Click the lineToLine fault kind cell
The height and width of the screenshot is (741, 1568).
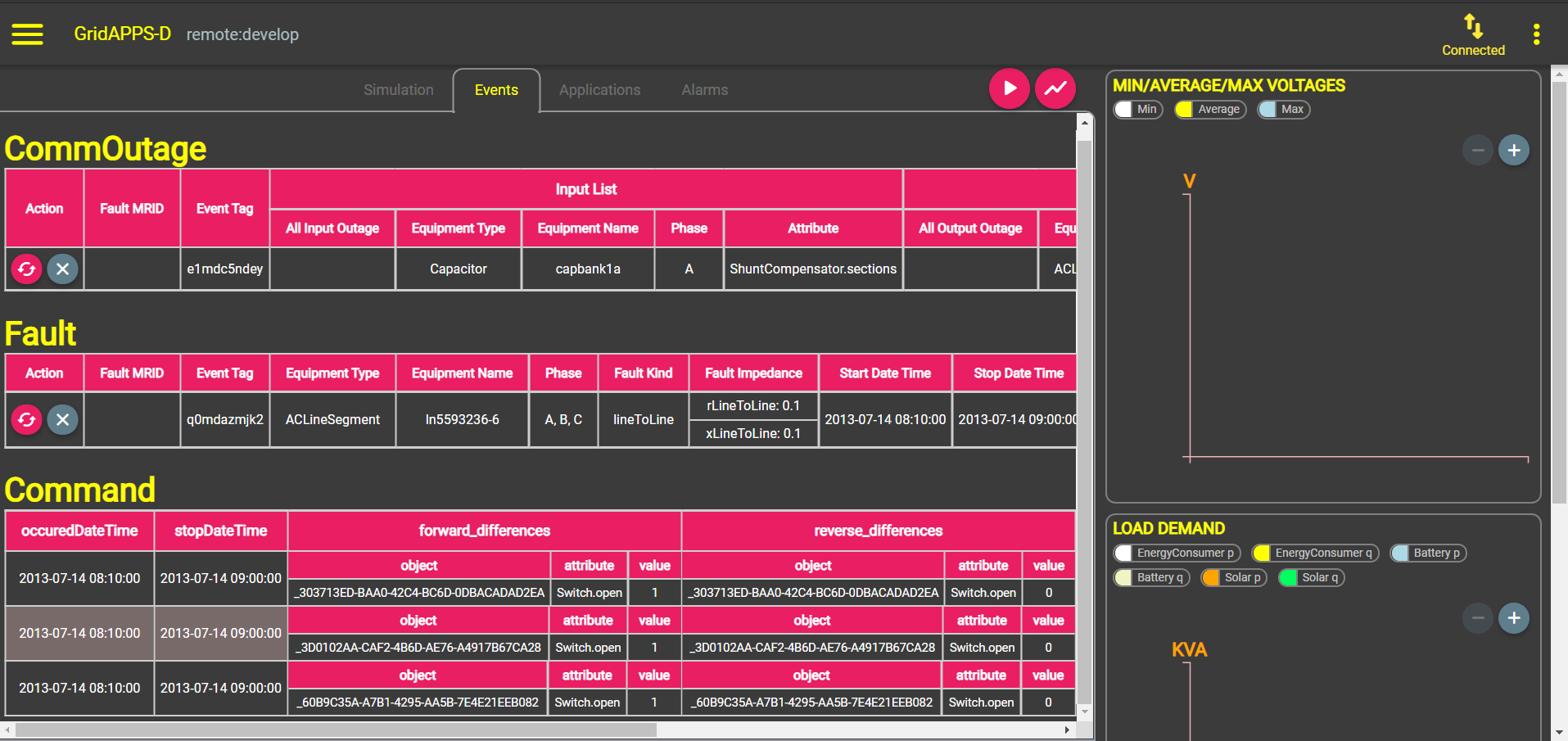tap(644, 419)
